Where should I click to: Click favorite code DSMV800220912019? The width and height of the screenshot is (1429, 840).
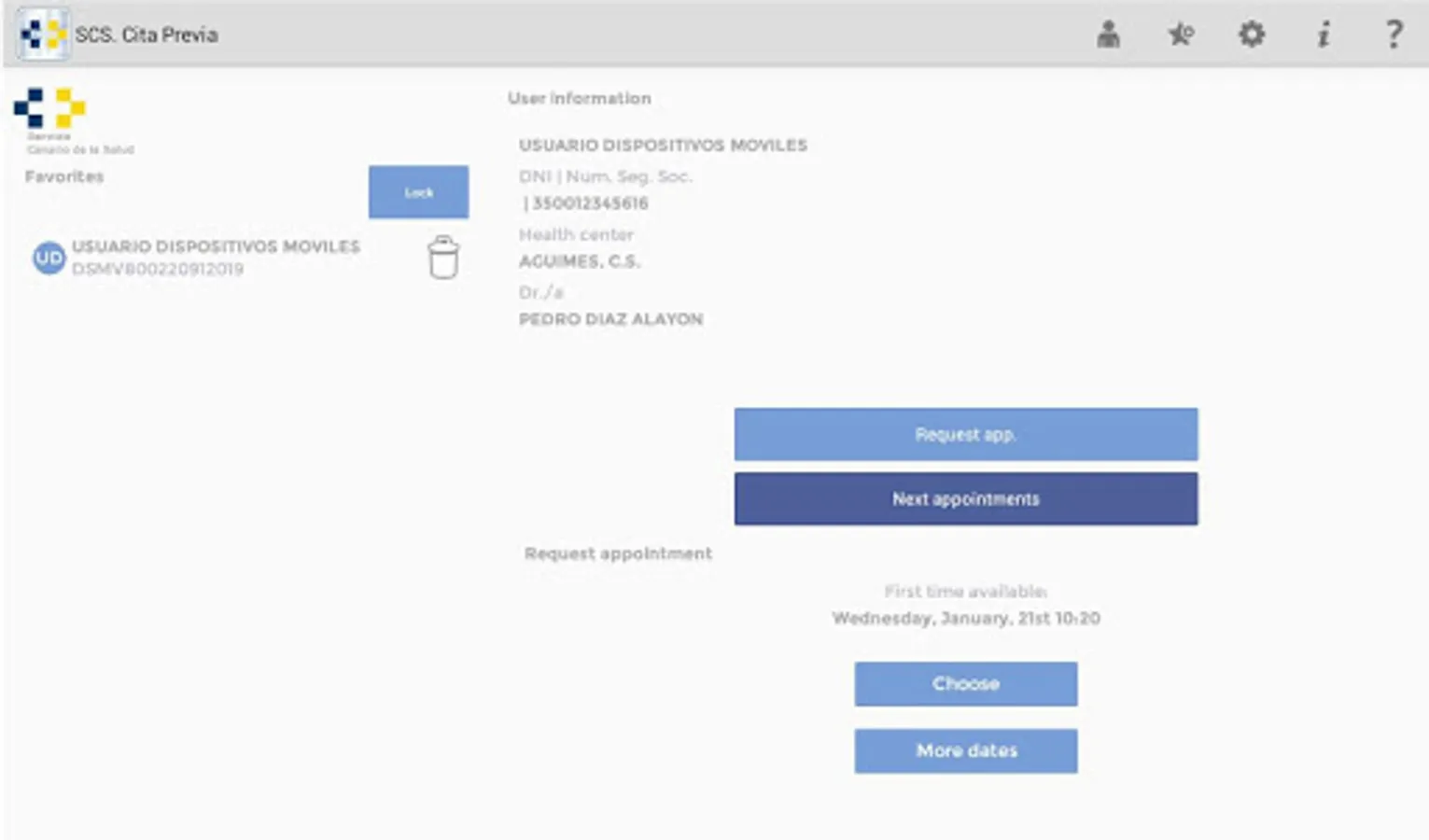click(x=158, y=269)
